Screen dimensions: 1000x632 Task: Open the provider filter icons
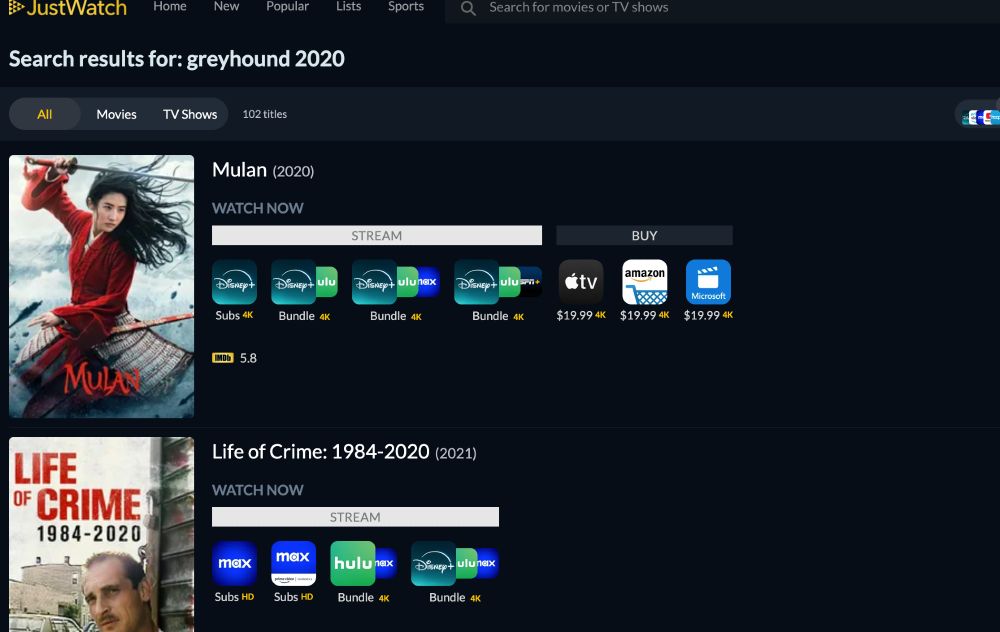click(981, 117)
